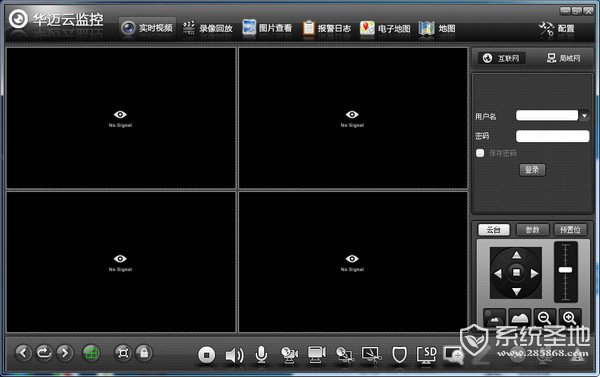
Task: Open the 地图 map tab
Action: point(437,28)
